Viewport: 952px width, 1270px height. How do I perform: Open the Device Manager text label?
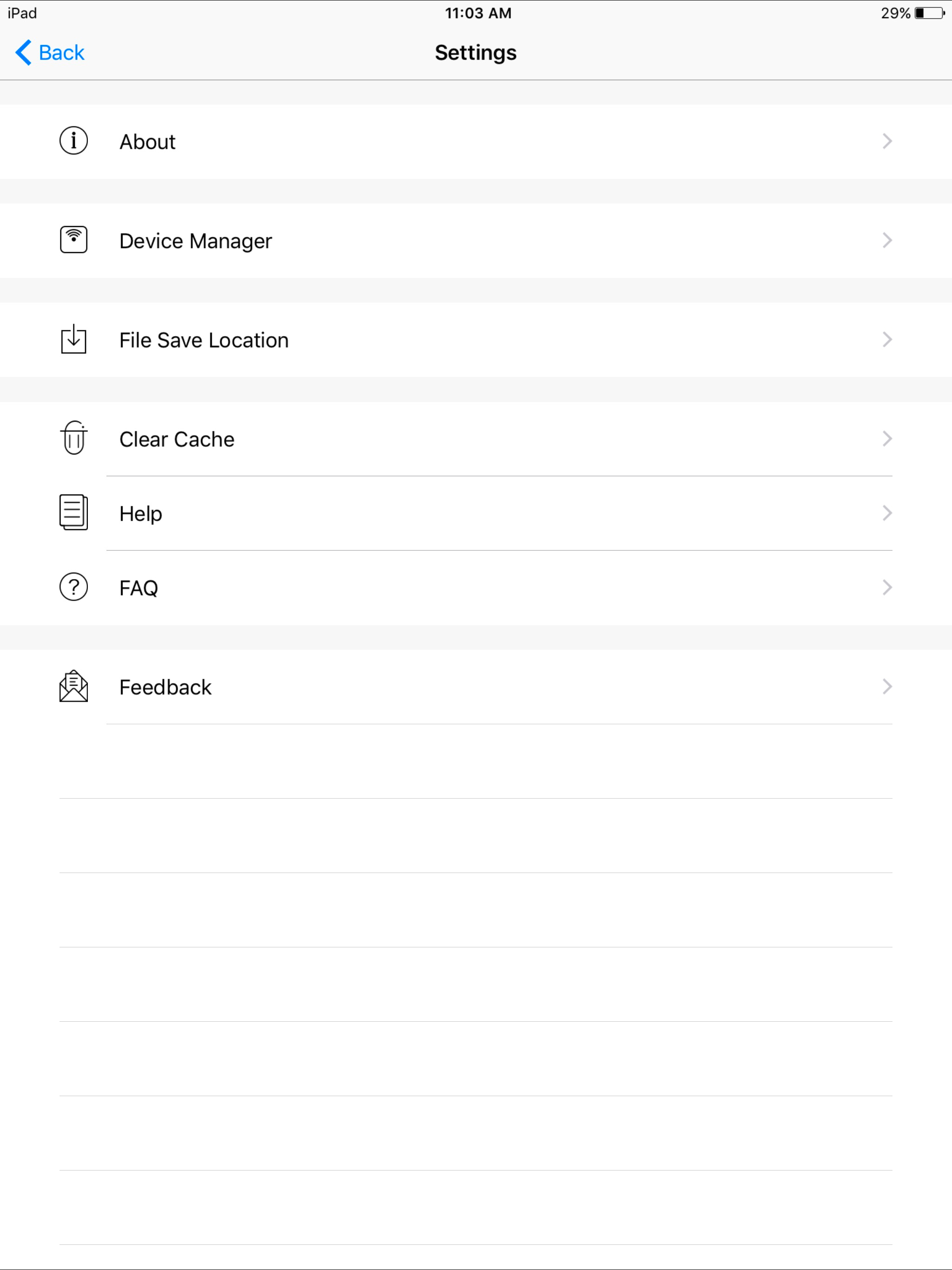click(196, 241)
